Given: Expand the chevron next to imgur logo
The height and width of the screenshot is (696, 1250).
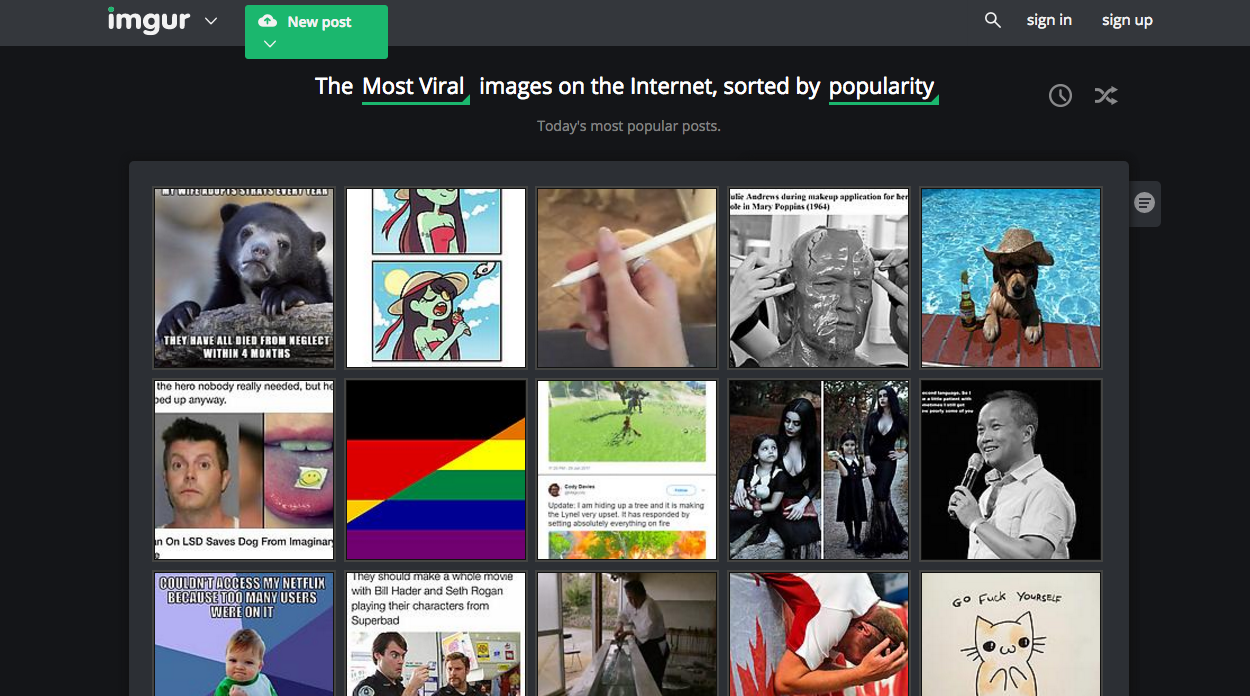Looking at the screenshot, I should coord(211,21).
